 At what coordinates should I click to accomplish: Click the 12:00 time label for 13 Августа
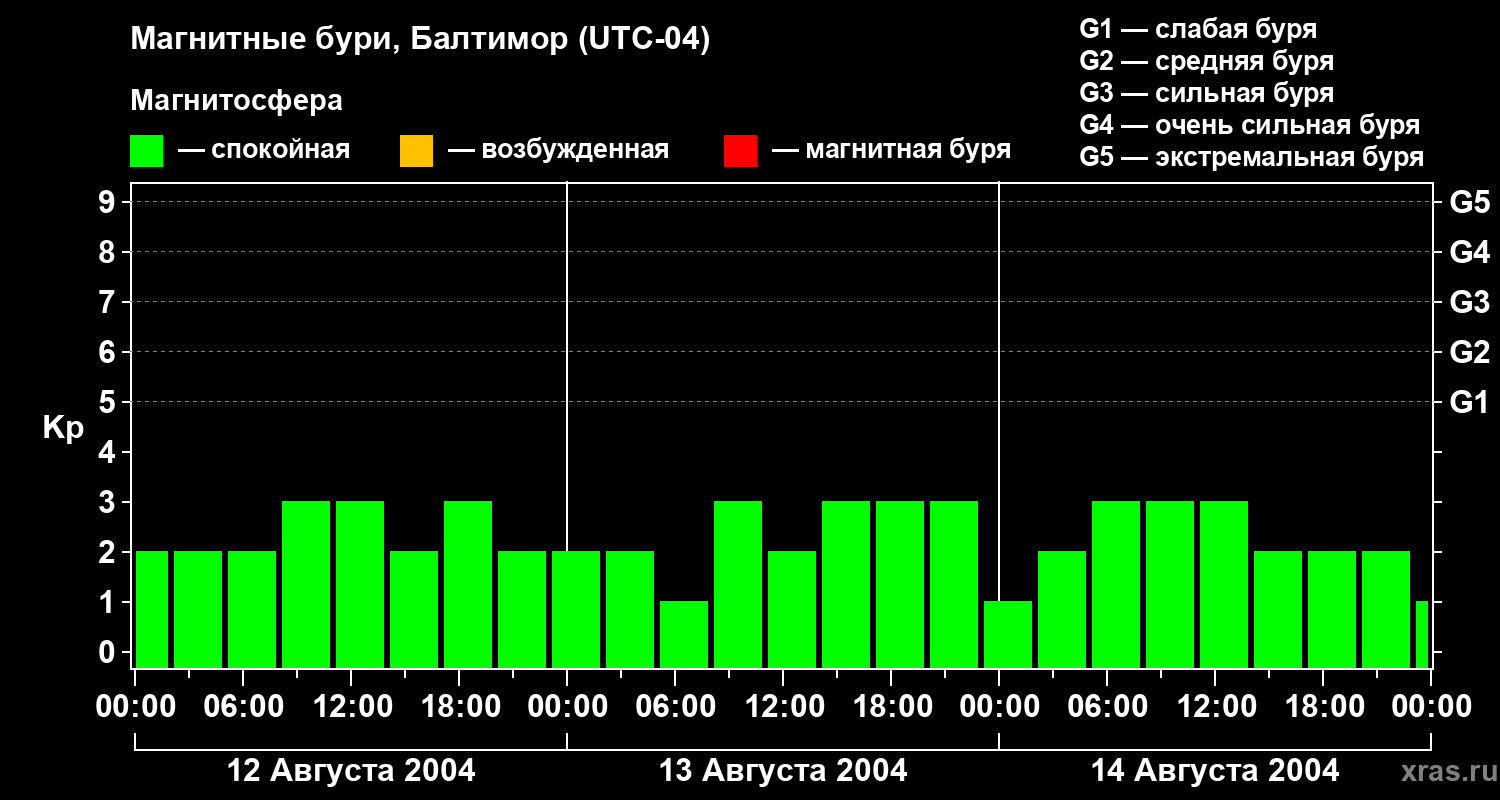783,706
